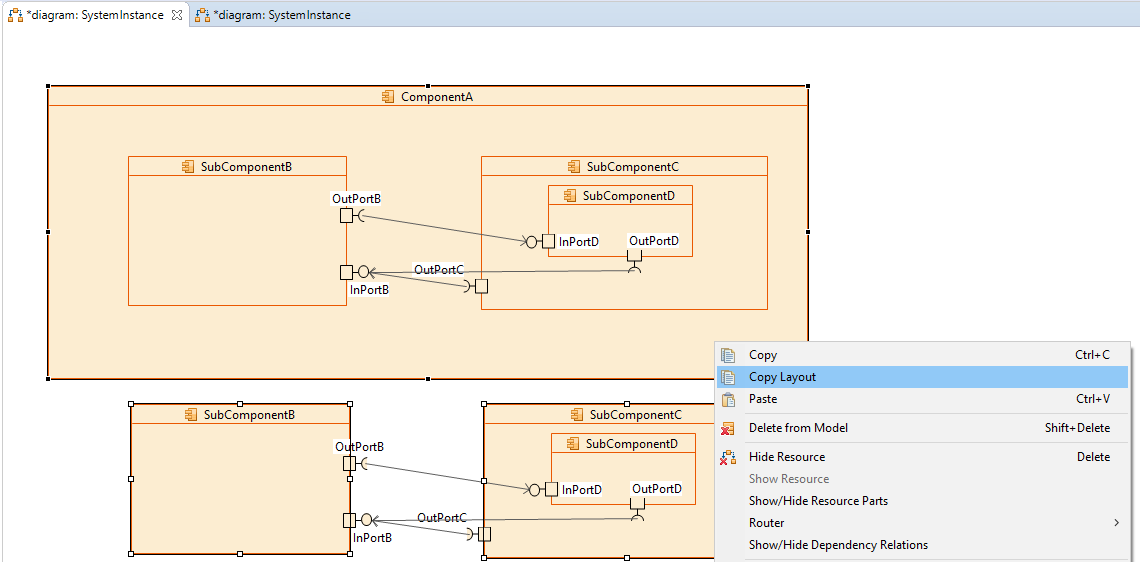Click the ComponentA title text
The image size is (1140, 562).
pyautogui.click(x=436, y=97)
